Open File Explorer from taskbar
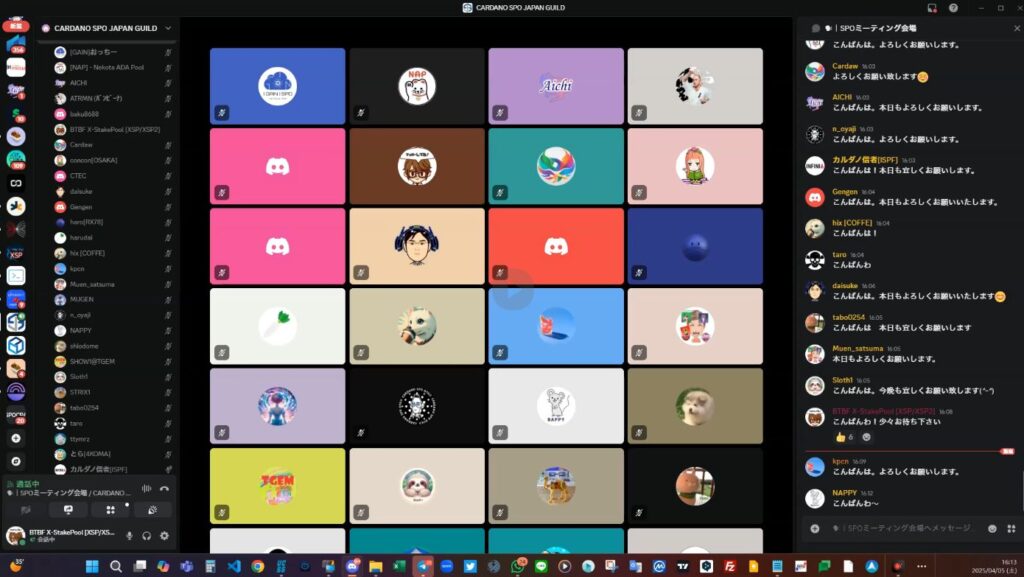Viewport: 1024px width, 577px height. tap(376, 566)
